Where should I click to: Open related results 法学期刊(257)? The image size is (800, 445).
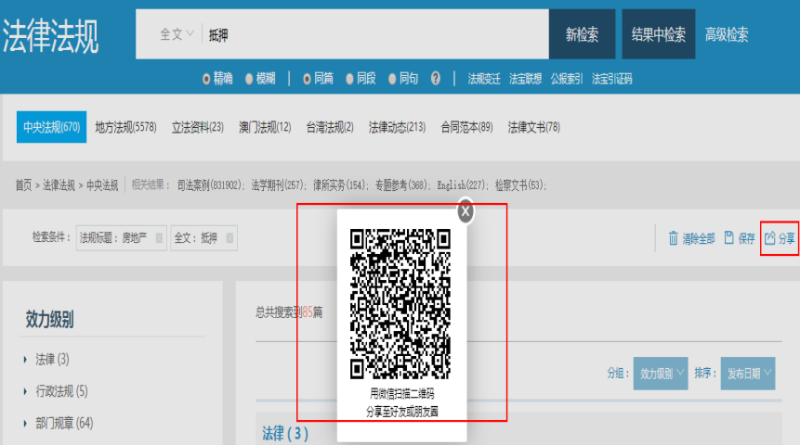[x=279, y=185]
